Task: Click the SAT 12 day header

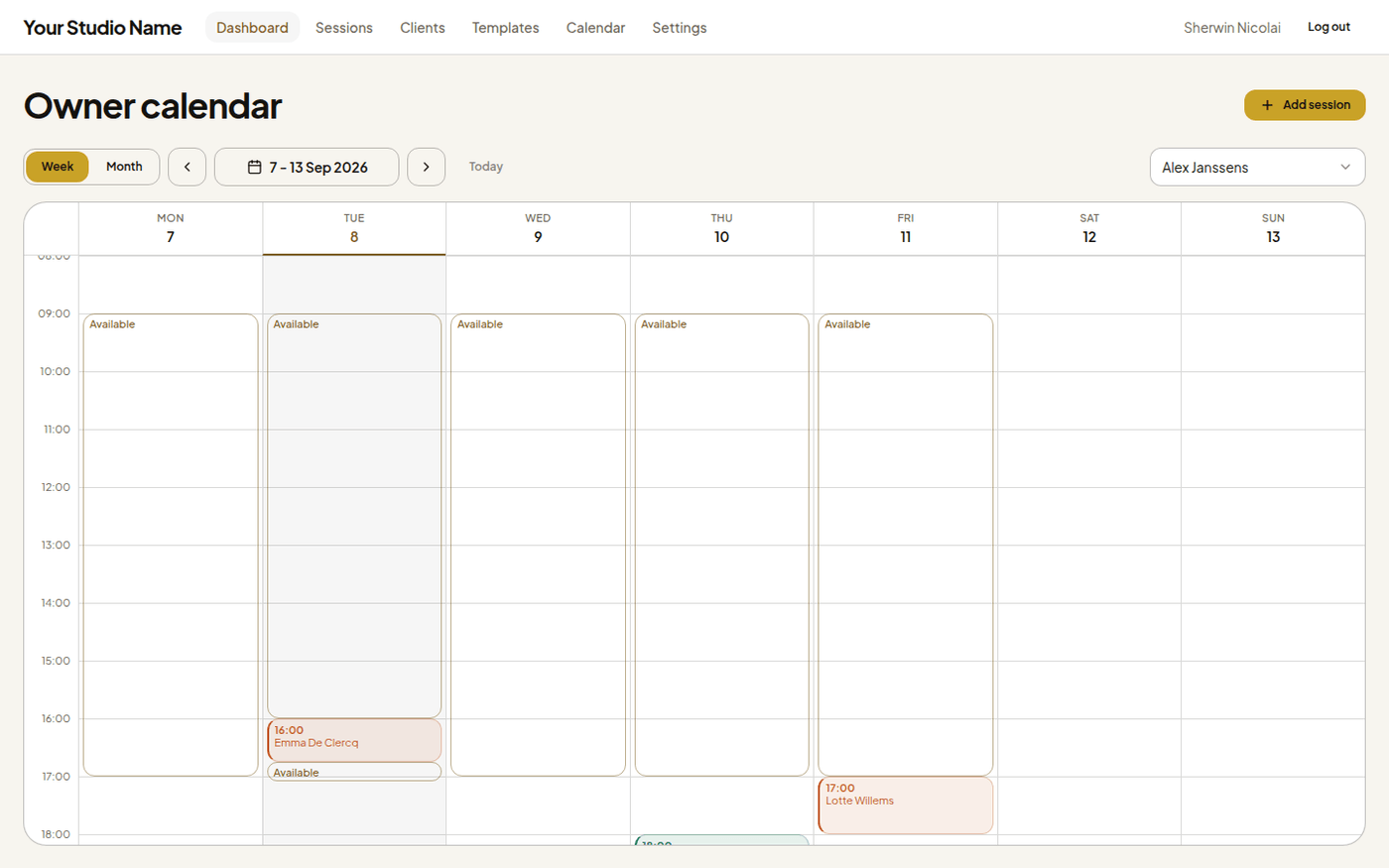Action: (1089, 228)
